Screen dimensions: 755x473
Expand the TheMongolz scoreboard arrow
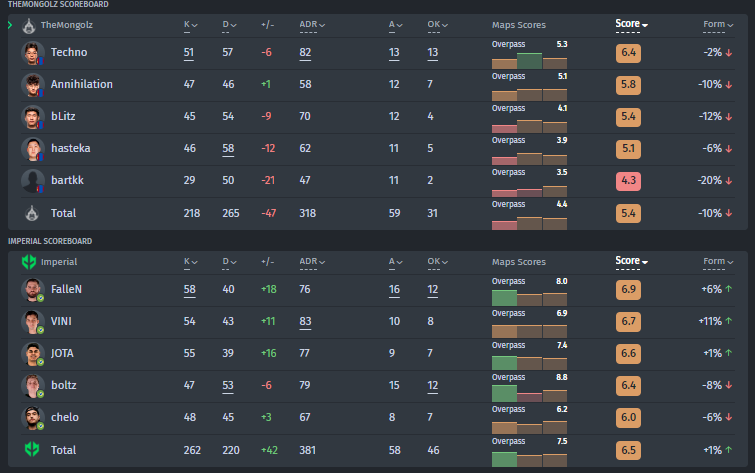click(x=10, y=24)
